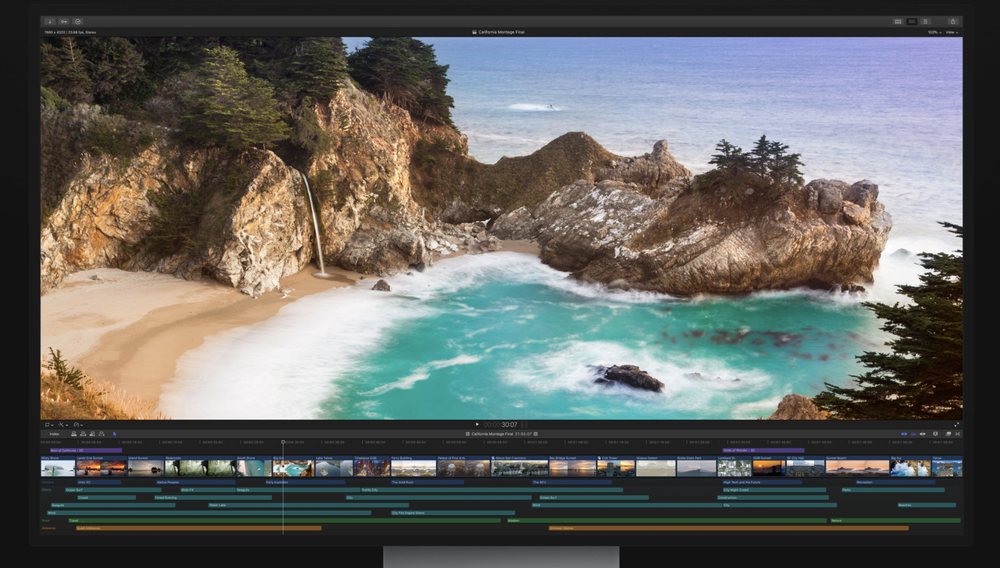Image resolution: width=1000 pixels, height=568 pixels.
Task: Click the purple State of Wonder title clip
Action: 763,451
